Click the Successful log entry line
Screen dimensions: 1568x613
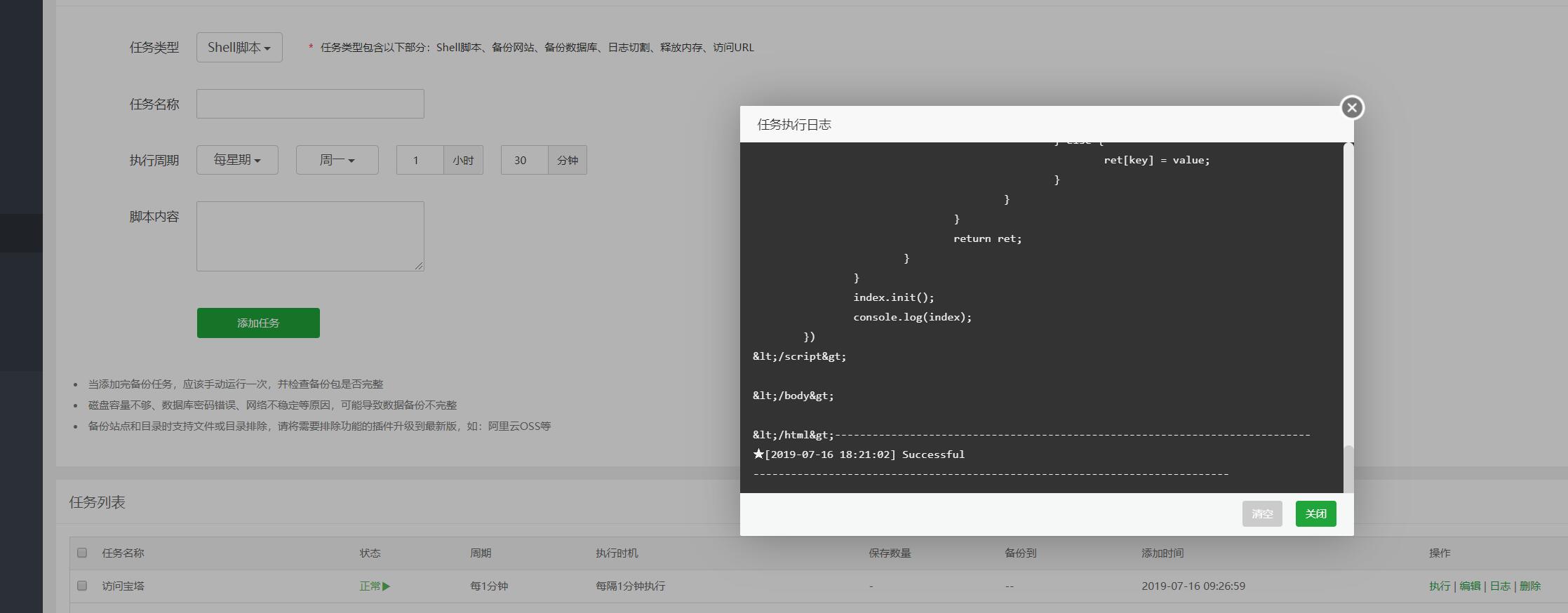pos(859,454)
